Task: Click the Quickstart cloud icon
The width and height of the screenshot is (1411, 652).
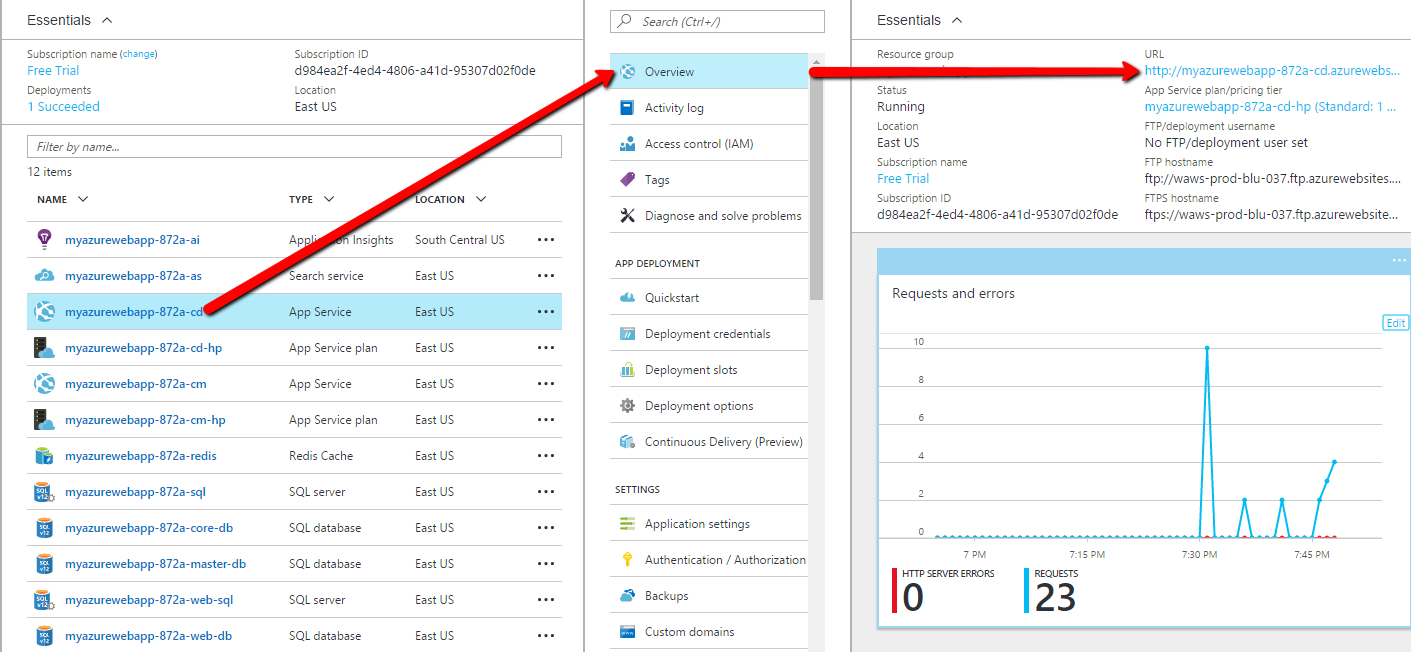Action: [x=628, y=298]
